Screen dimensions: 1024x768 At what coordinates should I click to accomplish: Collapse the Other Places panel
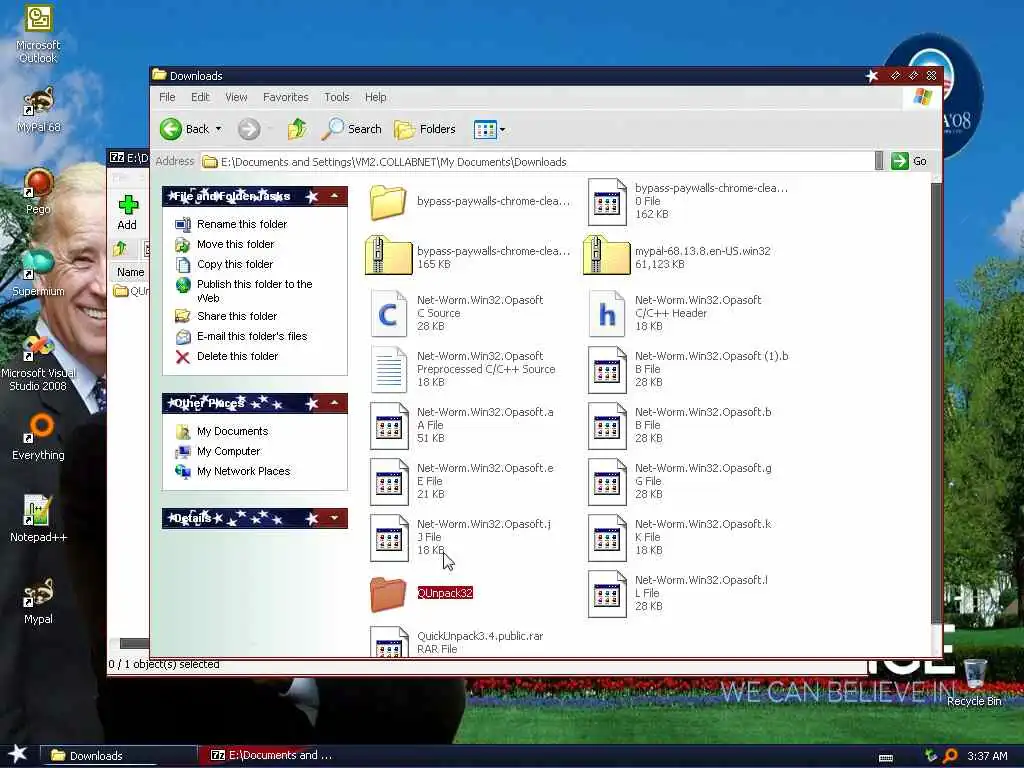tap(334, 403)
